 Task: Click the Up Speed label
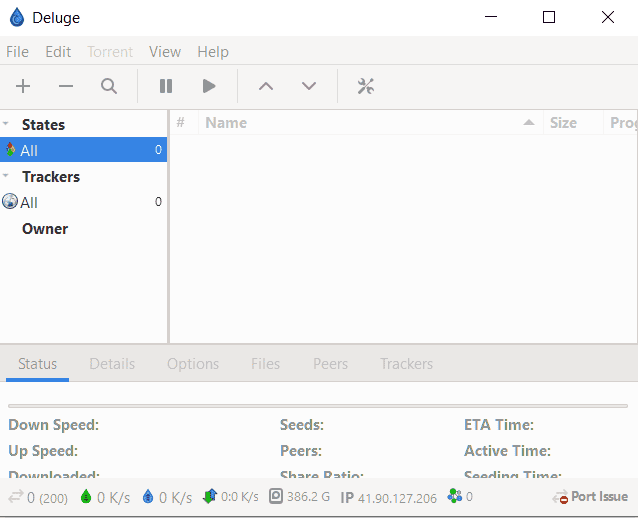coord(43,451)
